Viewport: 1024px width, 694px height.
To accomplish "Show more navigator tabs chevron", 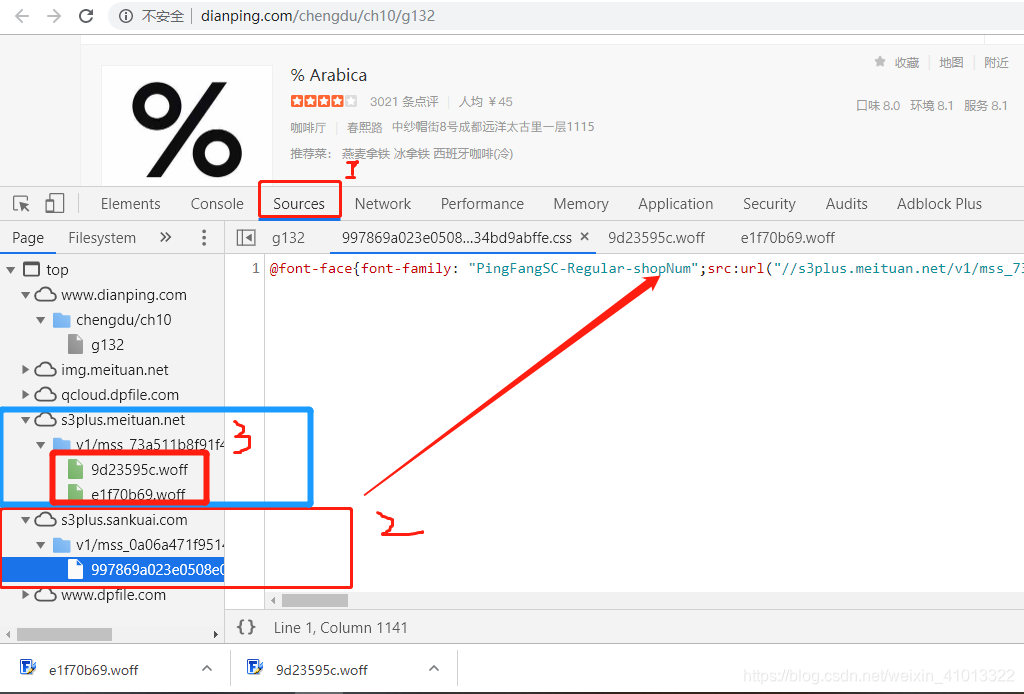I will (166, 238).
